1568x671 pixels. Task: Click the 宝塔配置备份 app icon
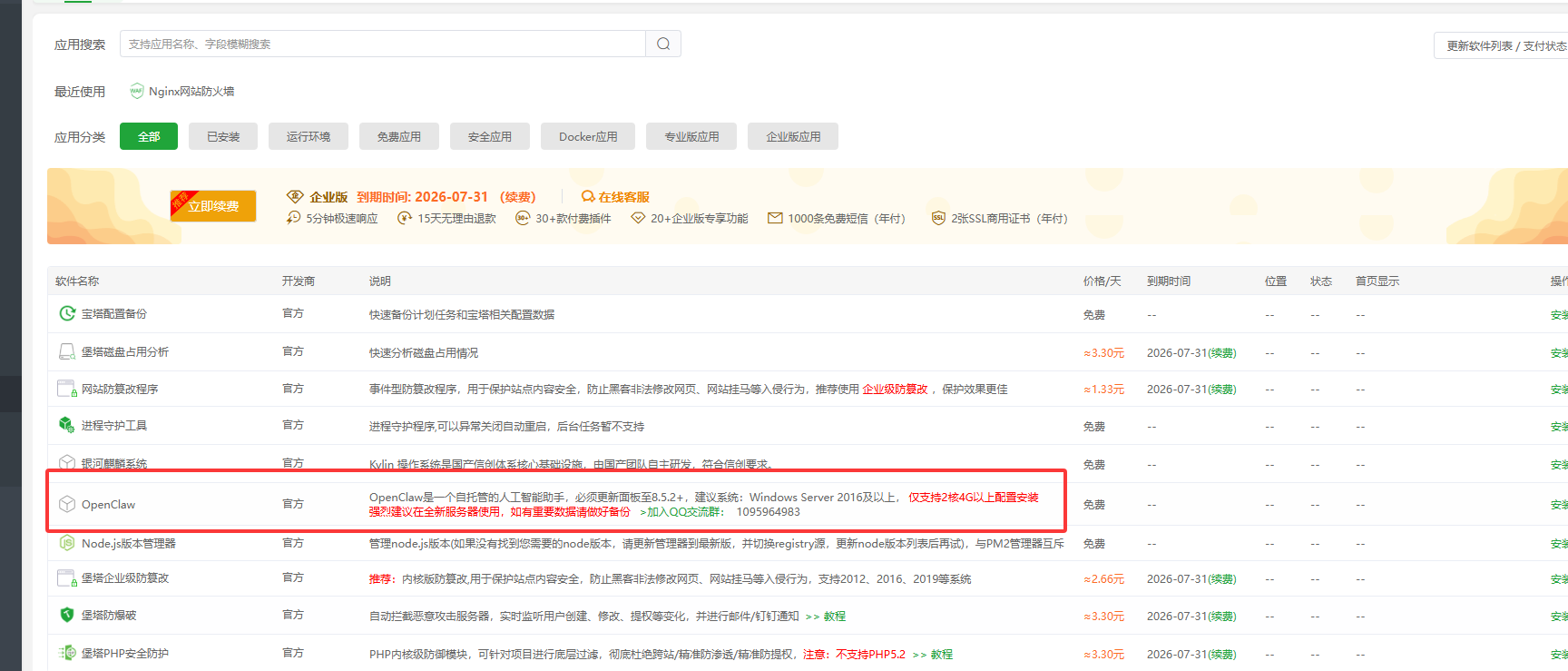pyautogui.click(x=67, y=314)
